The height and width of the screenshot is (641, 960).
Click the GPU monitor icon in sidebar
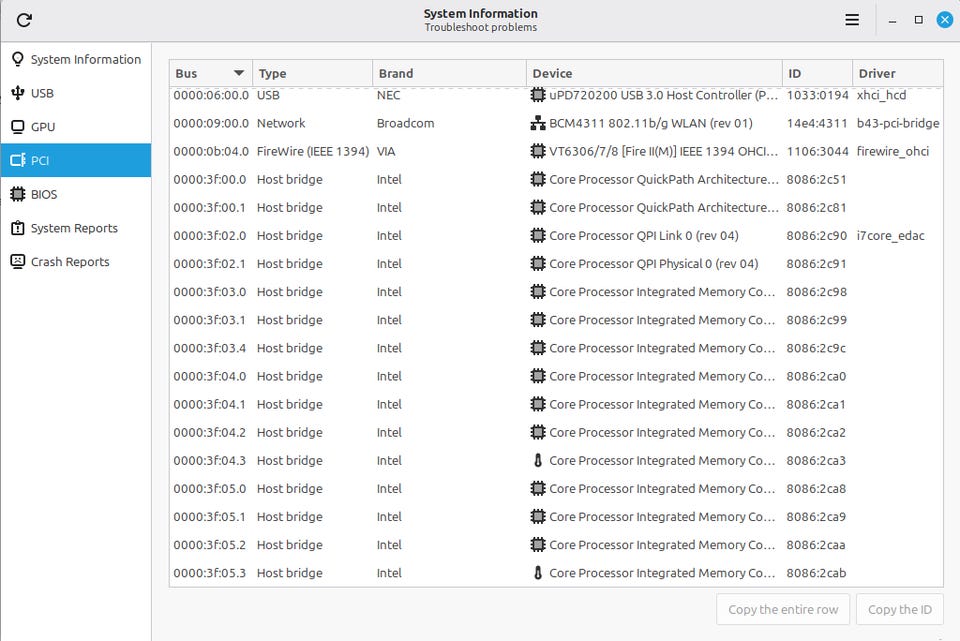click(17, 127)
